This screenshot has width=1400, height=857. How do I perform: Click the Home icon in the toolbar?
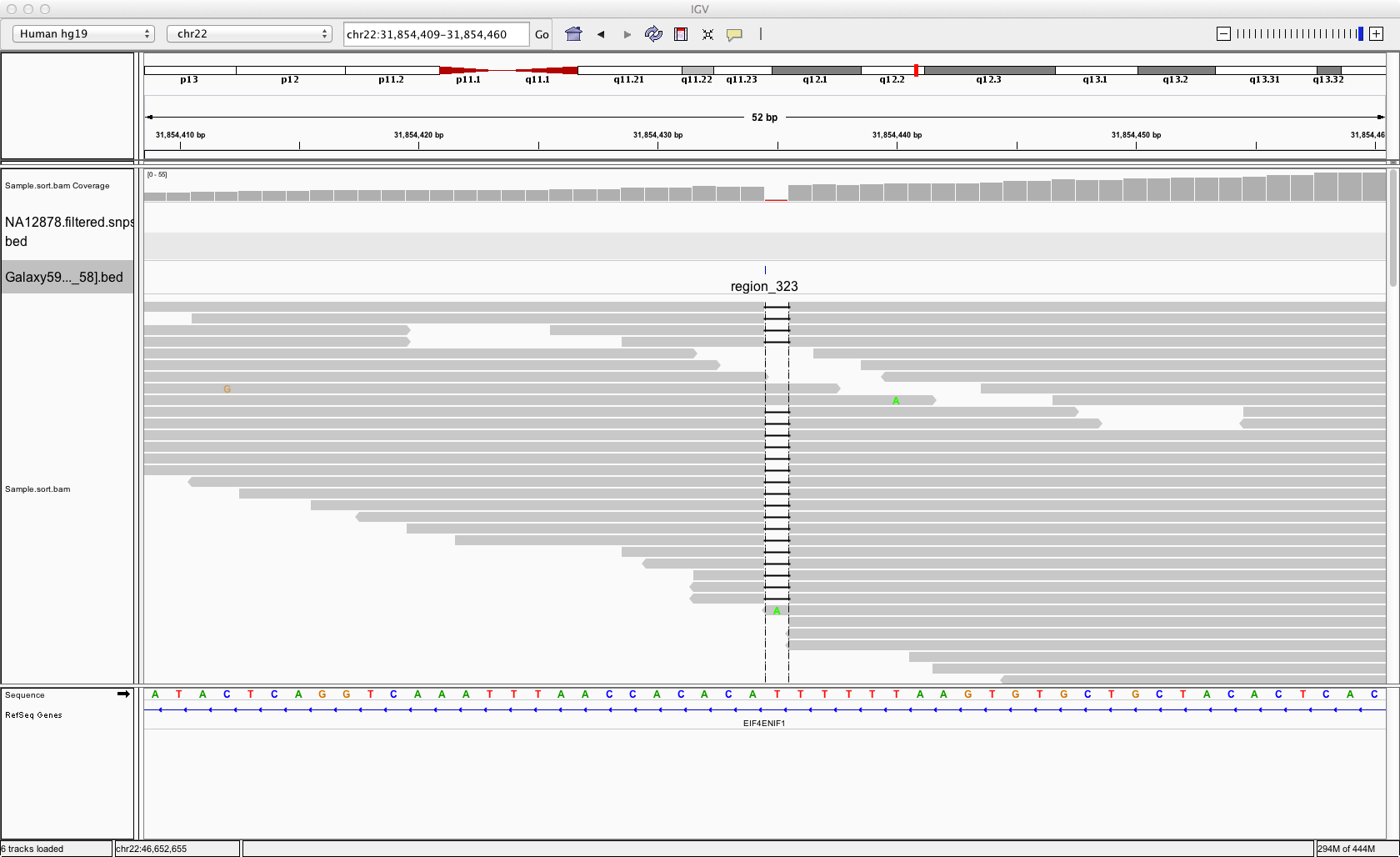coord(573,34)
